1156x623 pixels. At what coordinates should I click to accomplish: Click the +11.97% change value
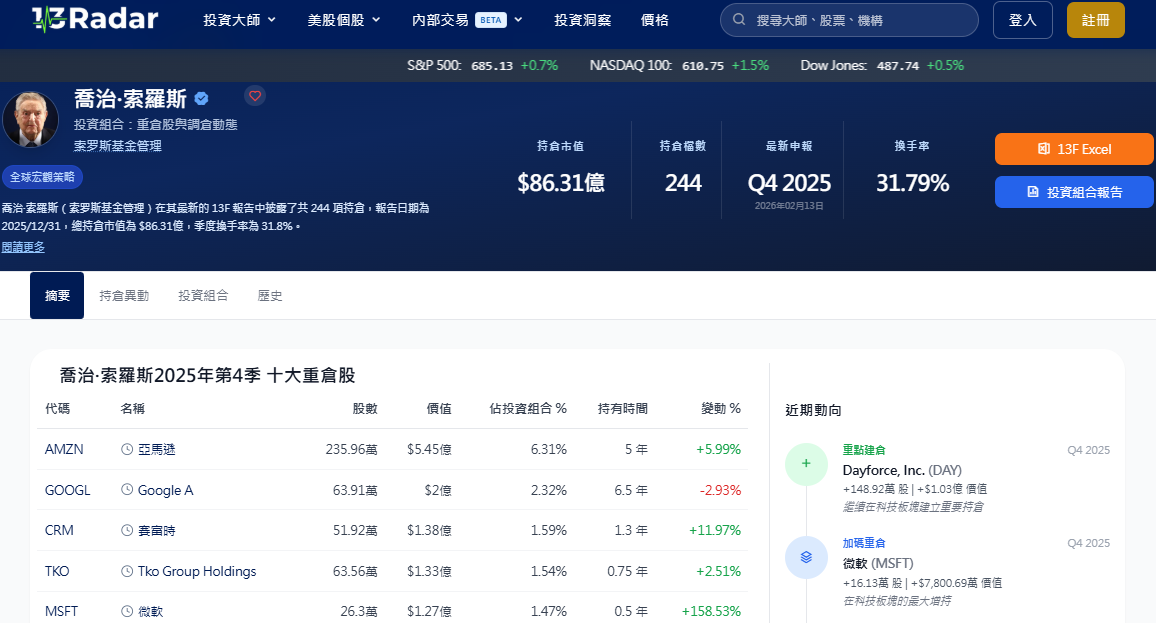click(x=714, y=530)
